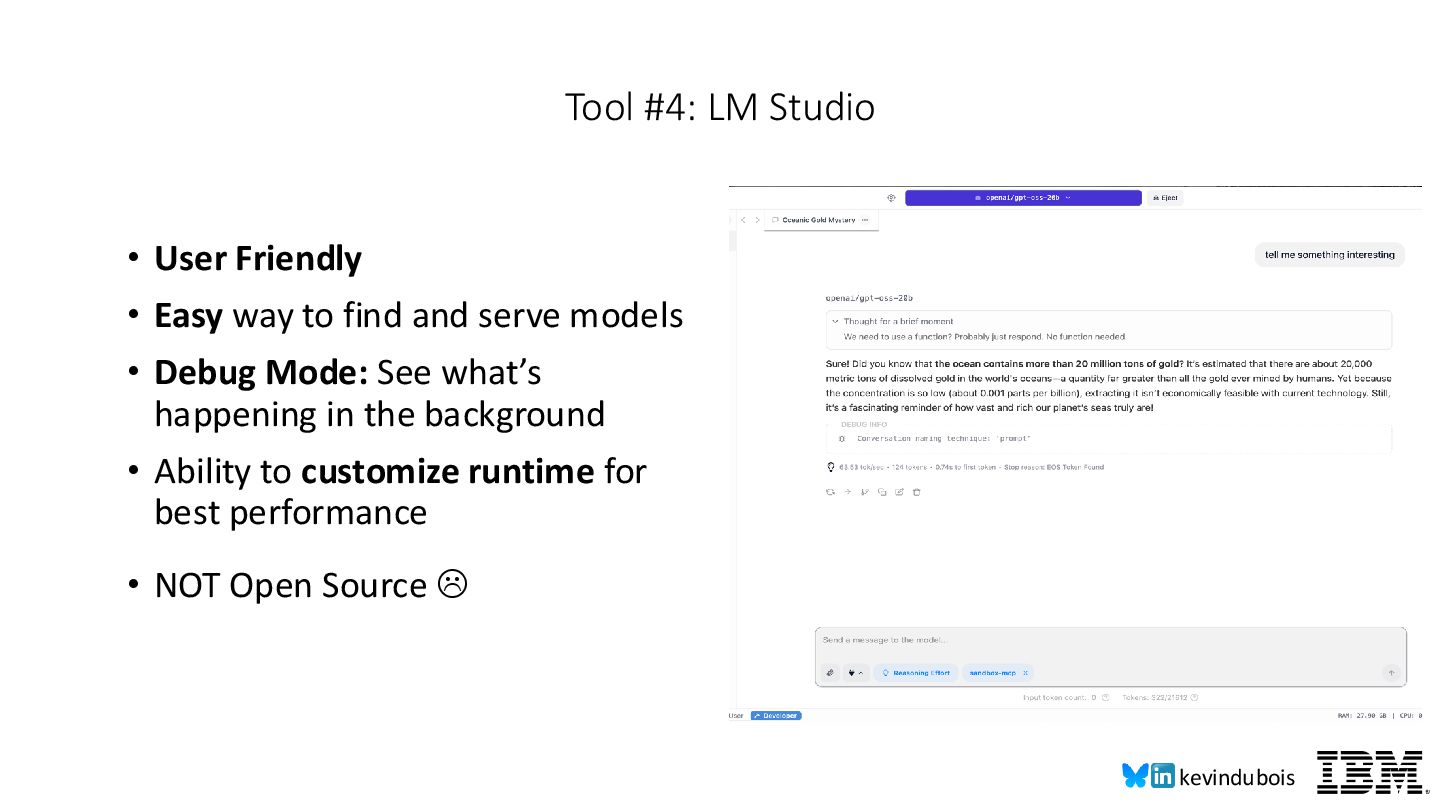Screen dimensions: 1440x810
Task: Collapse the 'Thought for a brief moment' section
Action: pos(836,321)
